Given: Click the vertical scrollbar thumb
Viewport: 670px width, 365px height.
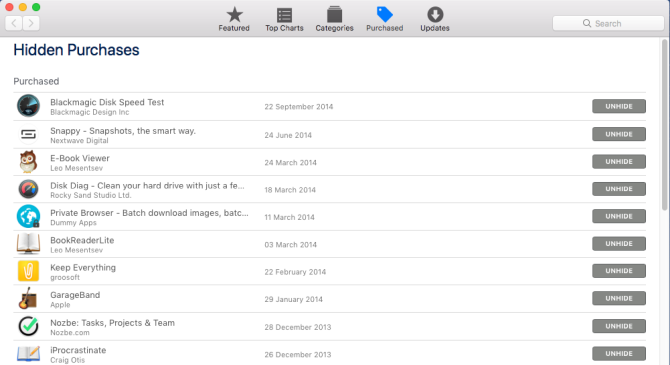Looking at the screenshot, I should [x=664, y=125].
